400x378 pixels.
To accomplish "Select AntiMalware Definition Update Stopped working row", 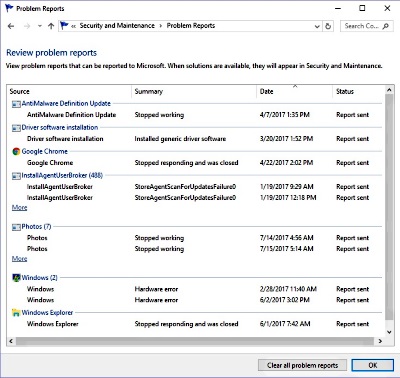I will pos(197,115).
